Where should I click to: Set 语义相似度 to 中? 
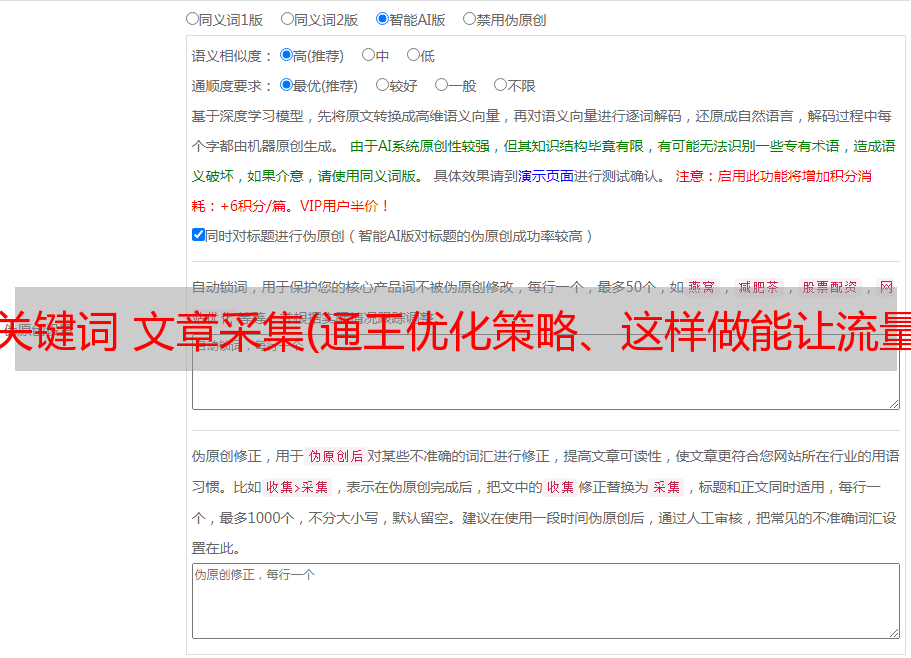point(368,55)
